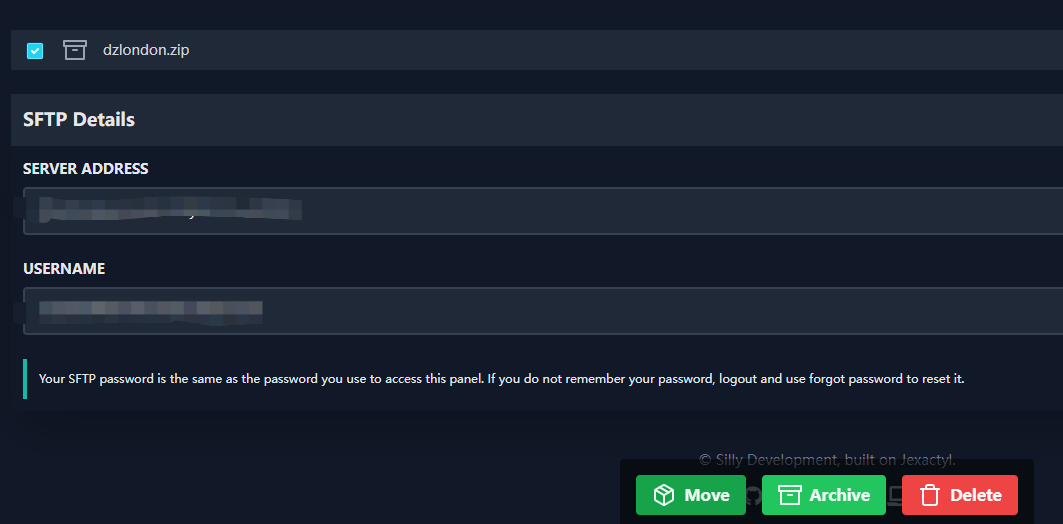This screenshot has width=1063, height=524.
Task: Click the empty area of the dzlondon.zip row
Action: (610, 50)
